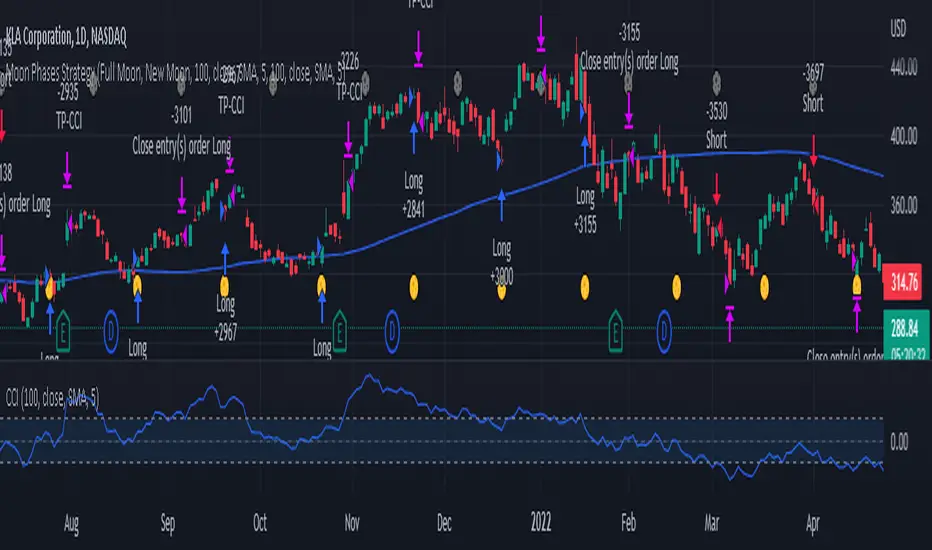Open the Moon Phases Strategy legend label
This screenshot has width=932, height=550.
(176, 73)
